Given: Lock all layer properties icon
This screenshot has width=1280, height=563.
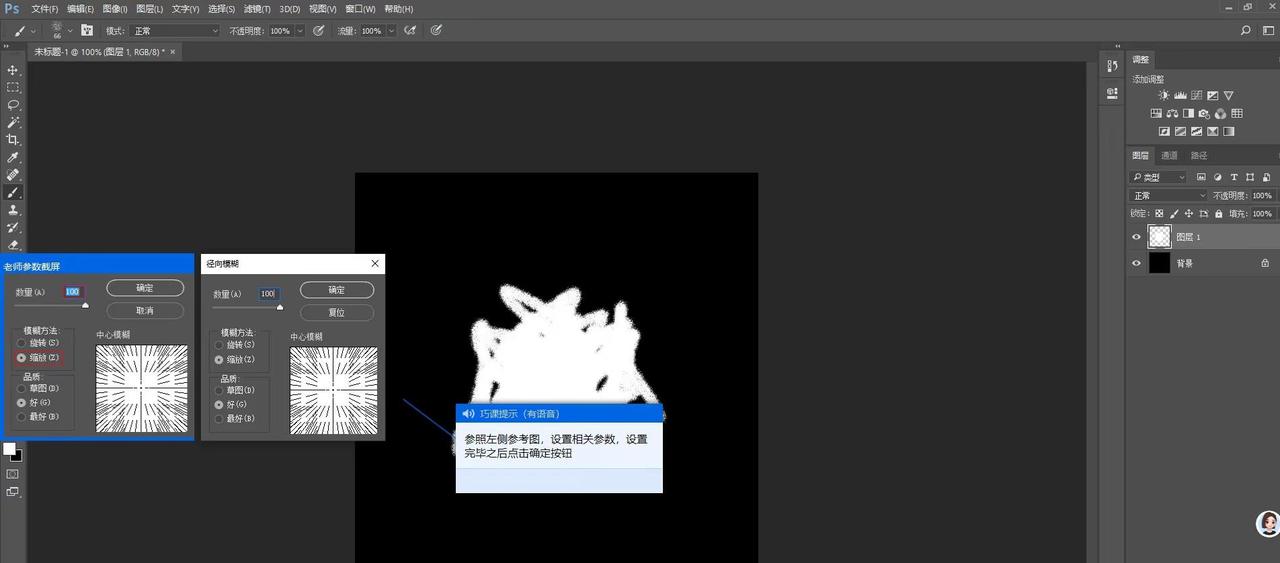Looking at the screenshot, I should coord(1218,214).
